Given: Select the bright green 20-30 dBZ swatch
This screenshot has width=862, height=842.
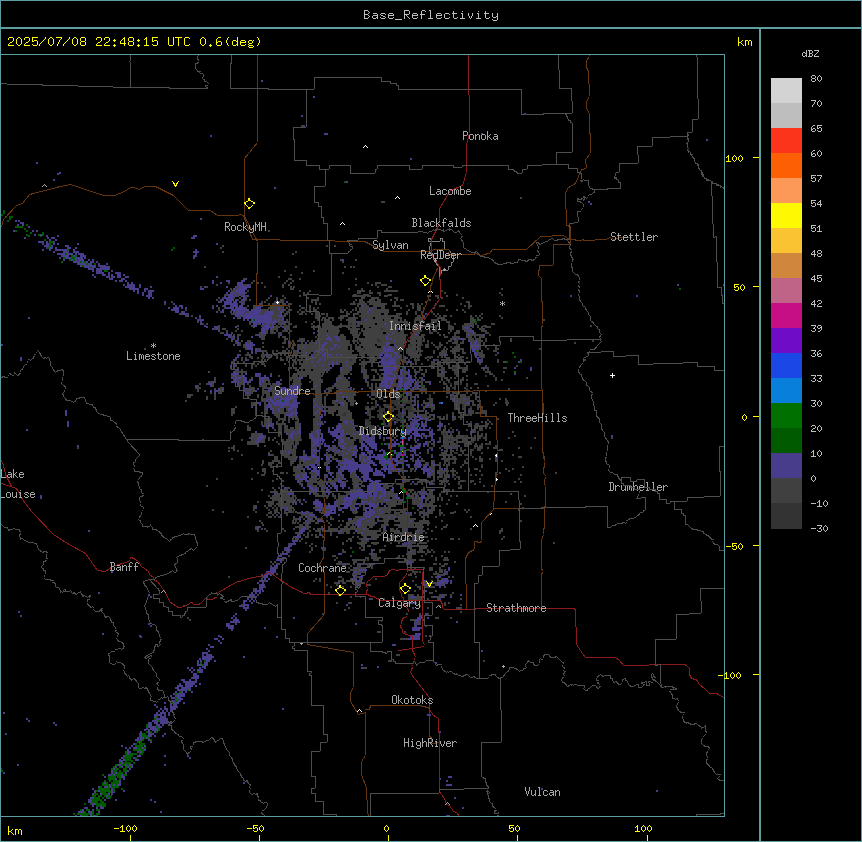Looking at the screenshot, I should point(786,416).
